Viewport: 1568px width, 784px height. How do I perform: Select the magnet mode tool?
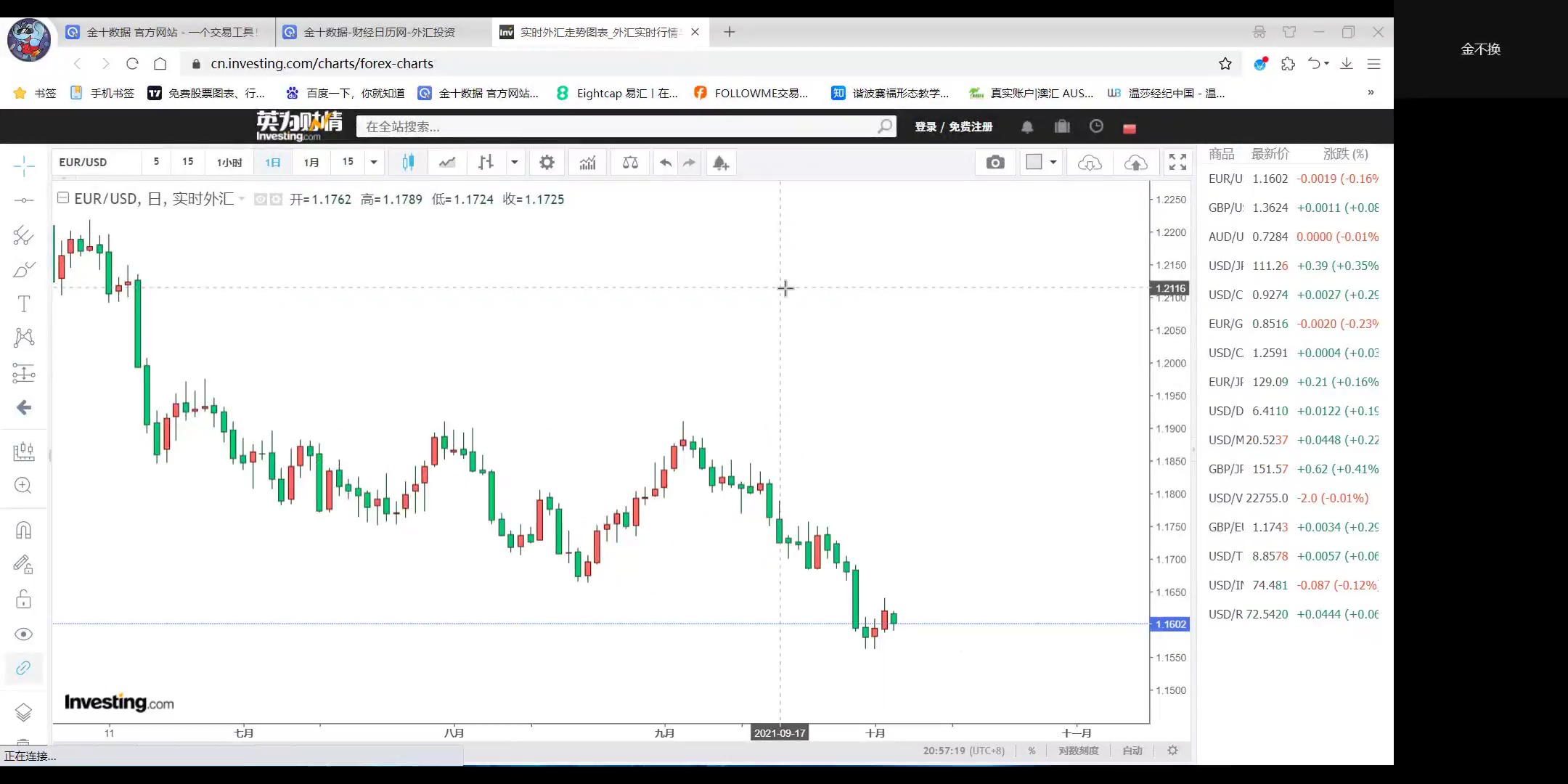click(23, 530)
